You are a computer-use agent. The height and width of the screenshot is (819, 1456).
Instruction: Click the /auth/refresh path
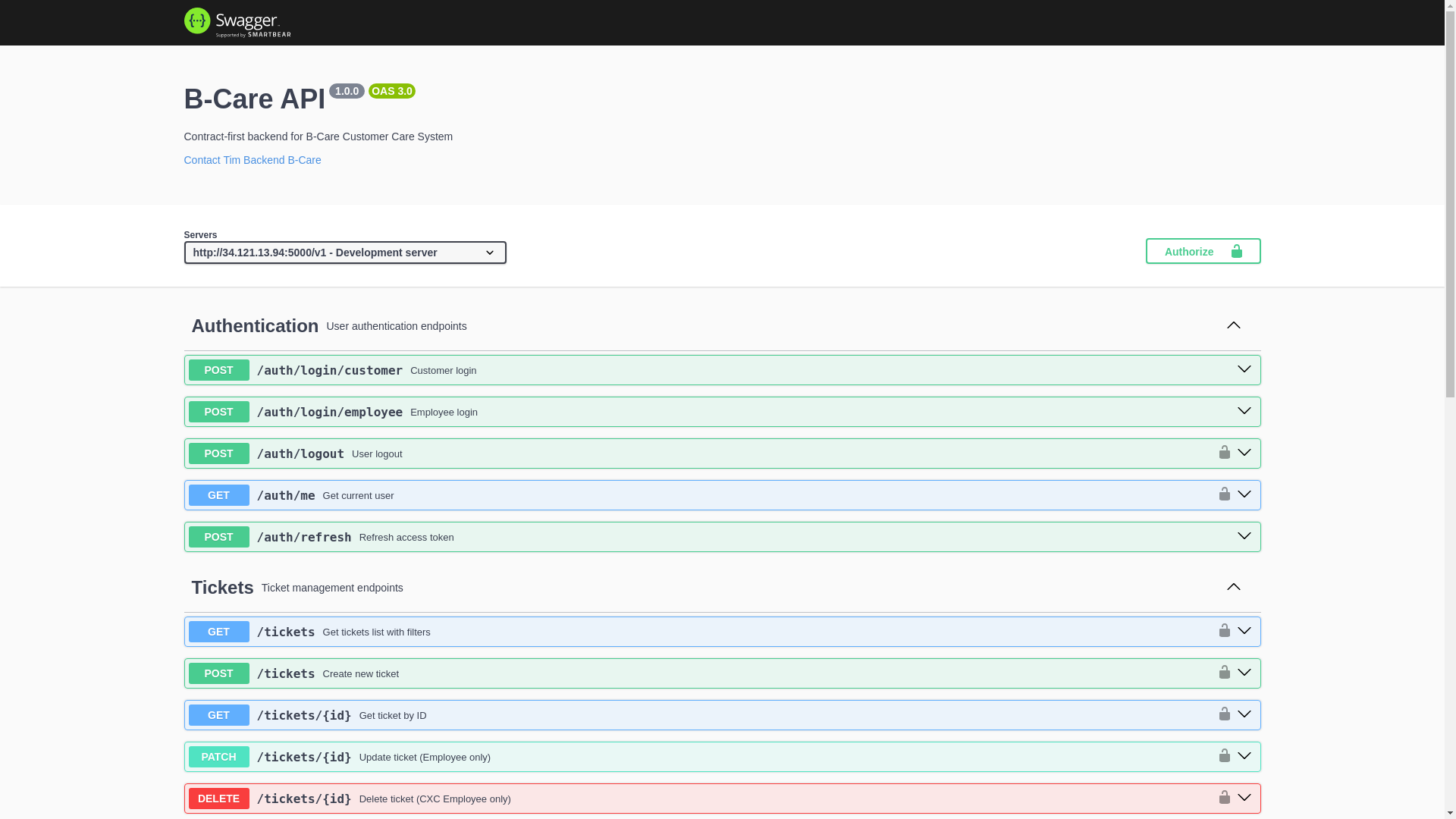point(304,538)
